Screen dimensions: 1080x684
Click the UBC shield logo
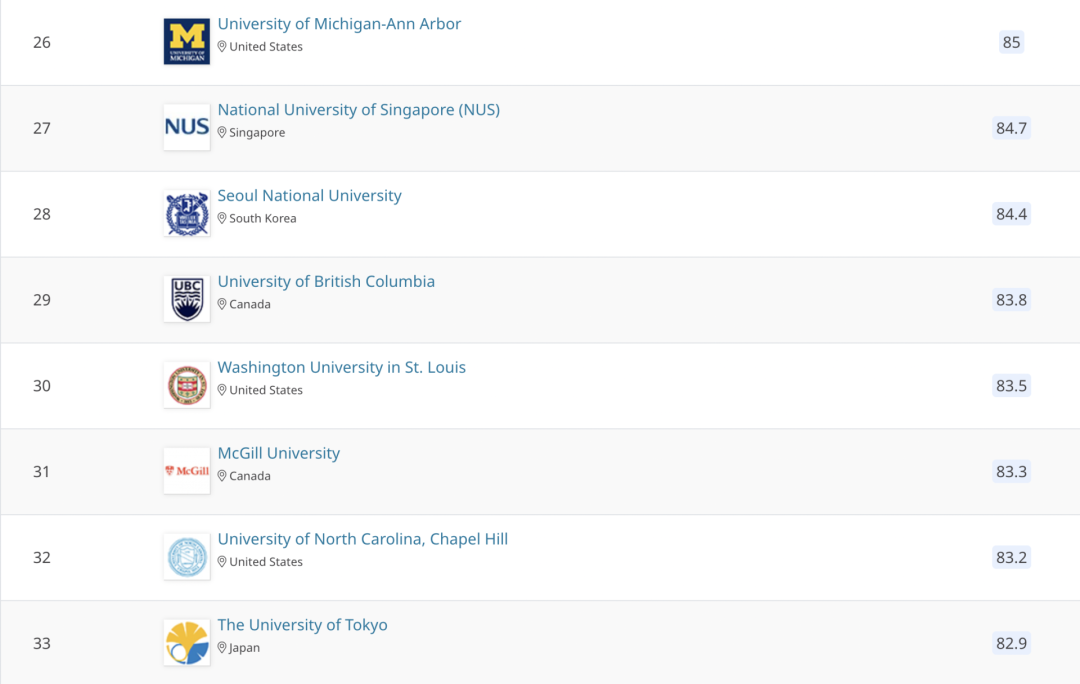(x=187, y=299)
